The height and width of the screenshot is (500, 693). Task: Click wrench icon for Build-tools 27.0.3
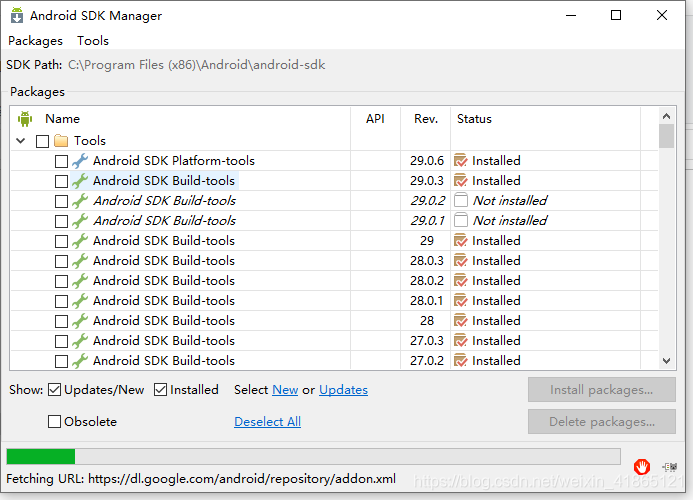tap(80, 341)
